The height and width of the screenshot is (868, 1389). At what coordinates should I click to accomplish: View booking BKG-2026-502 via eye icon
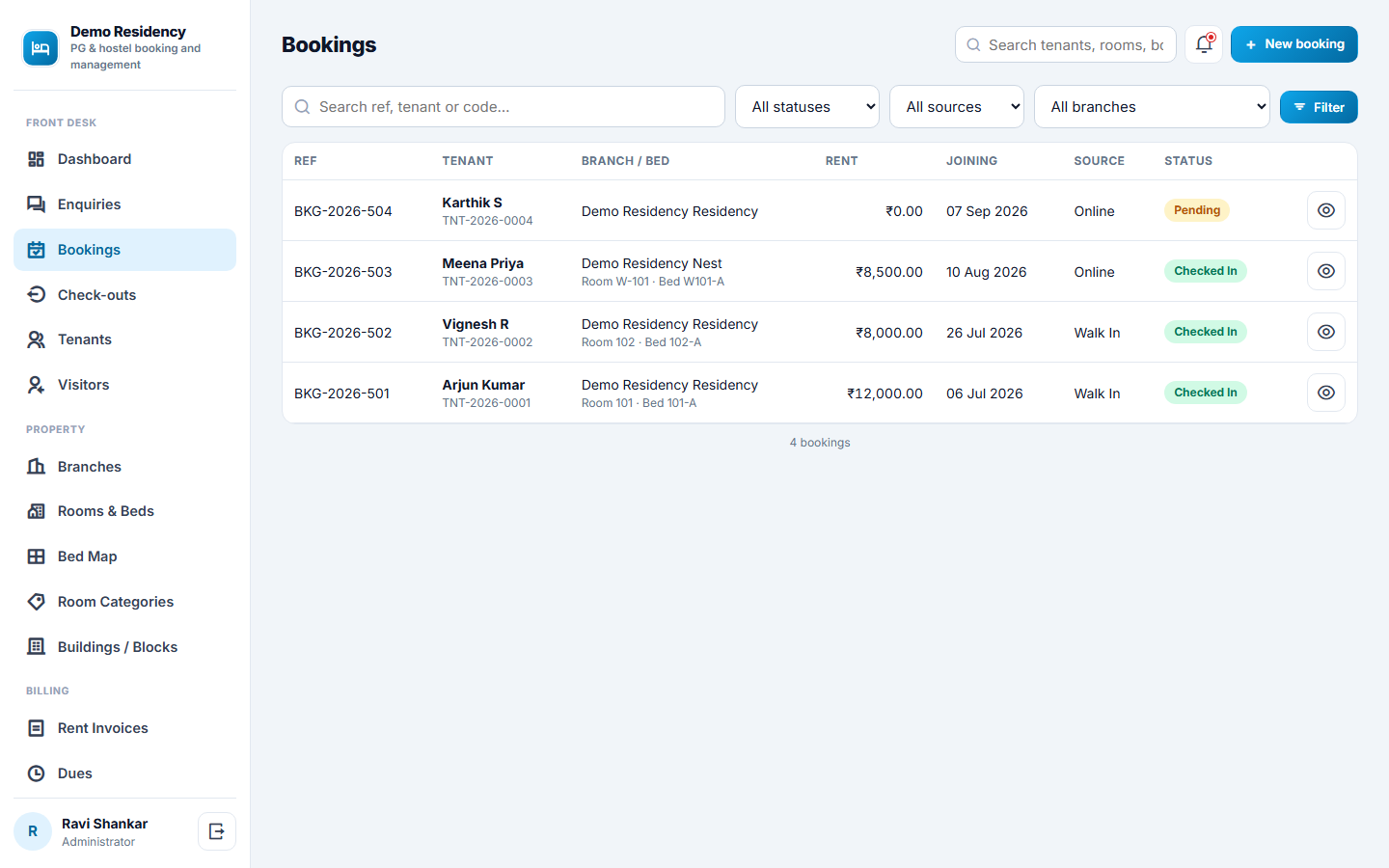pos(1326,332)
